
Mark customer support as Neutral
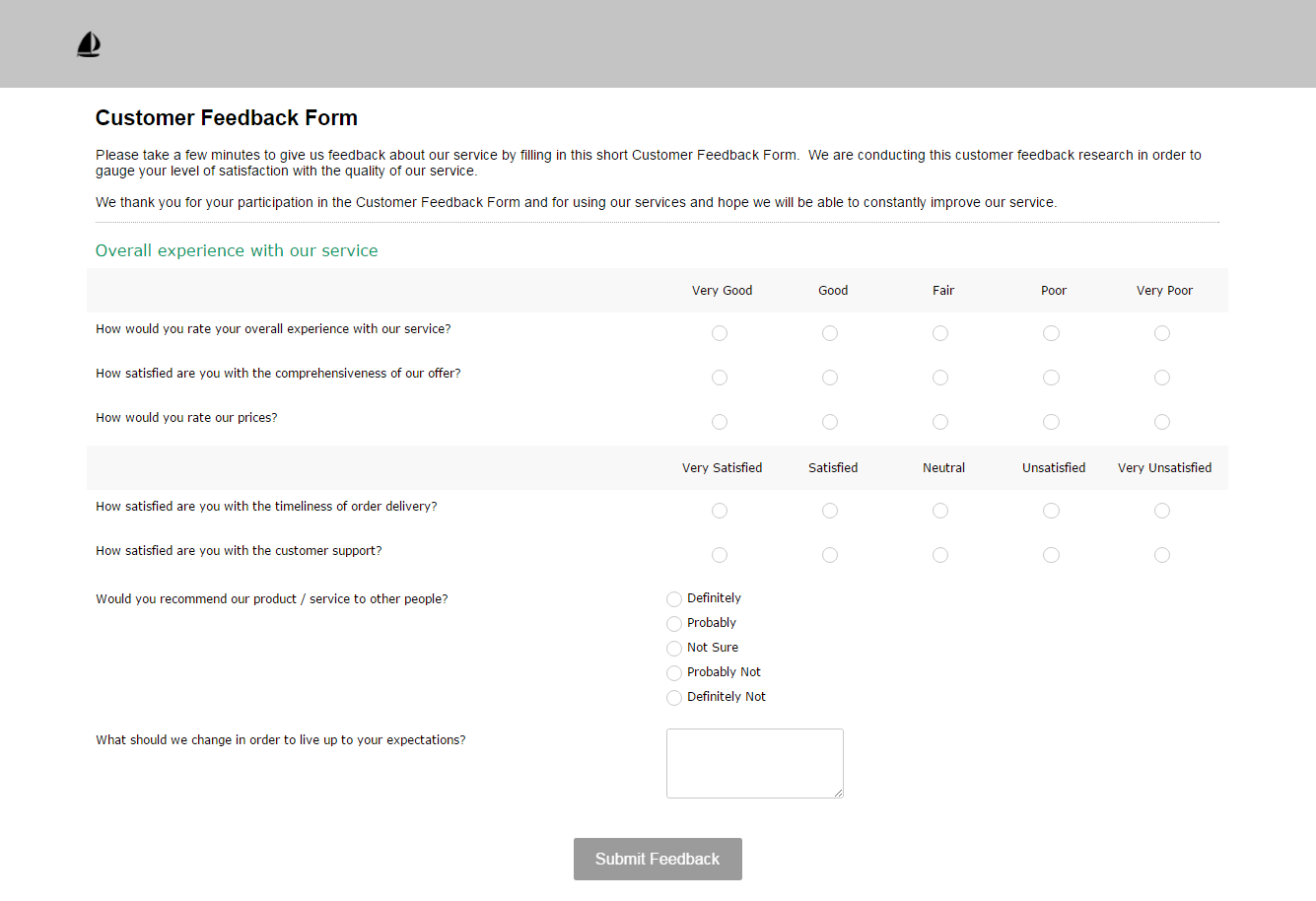pos(940,555)
